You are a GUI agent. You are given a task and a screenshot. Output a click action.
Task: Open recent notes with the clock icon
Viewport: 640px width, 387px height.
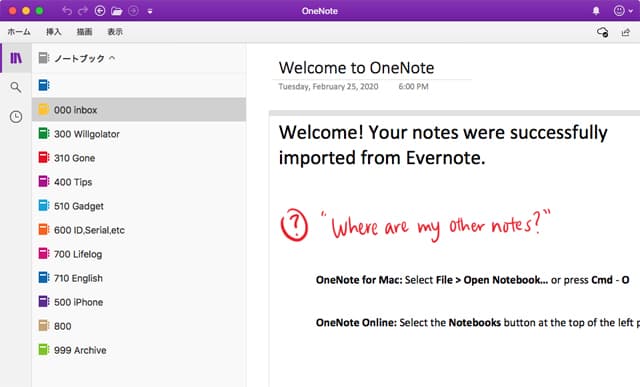[x=16, y=117]
